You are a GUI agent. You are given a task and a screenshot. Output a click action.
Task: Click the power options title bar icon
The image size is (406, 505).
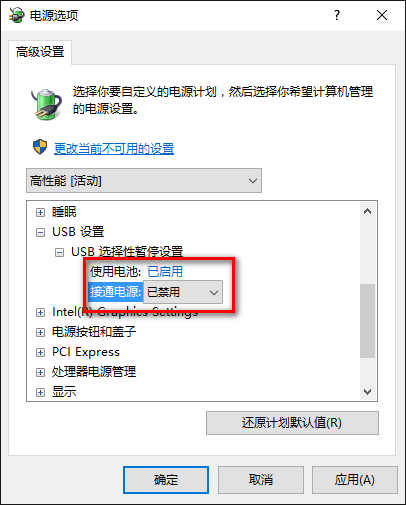16,15
